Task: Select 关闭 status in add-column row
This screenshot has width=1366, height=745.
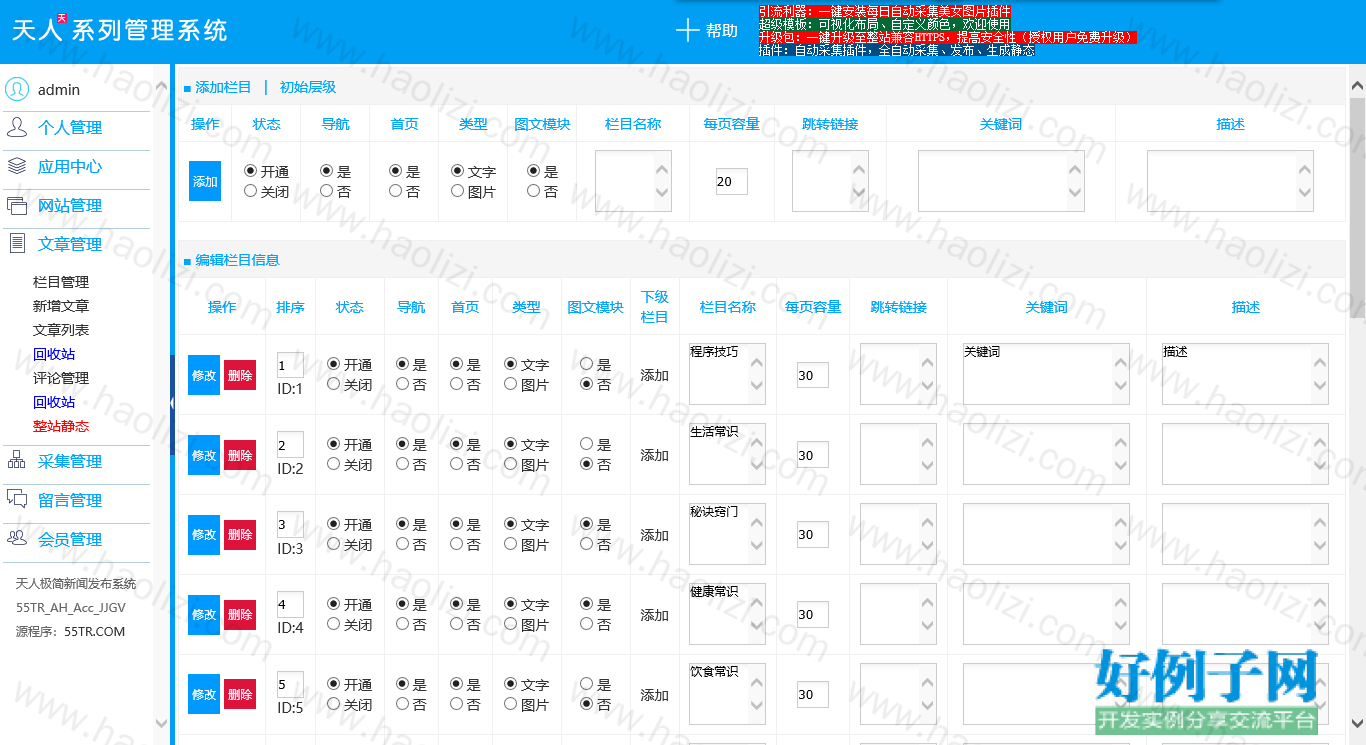Action: tap(251, 191)
